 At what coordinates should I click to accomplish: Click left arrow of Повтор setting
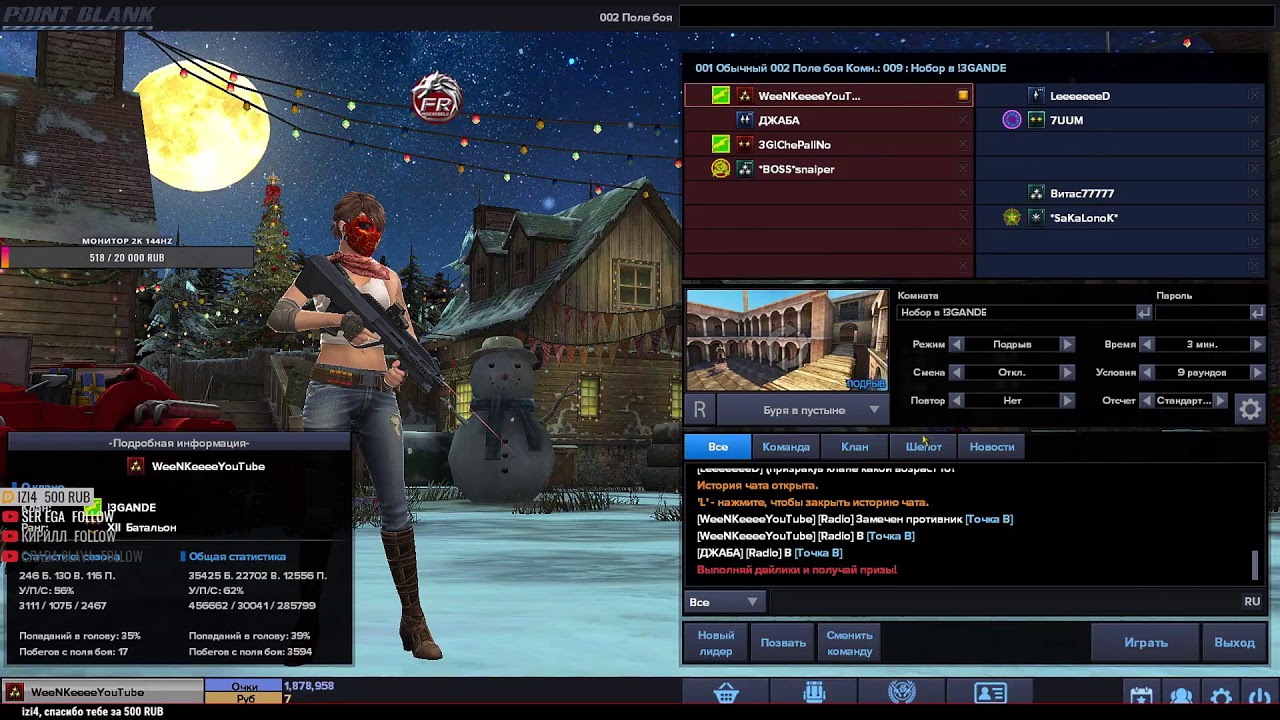click(956, 400)
